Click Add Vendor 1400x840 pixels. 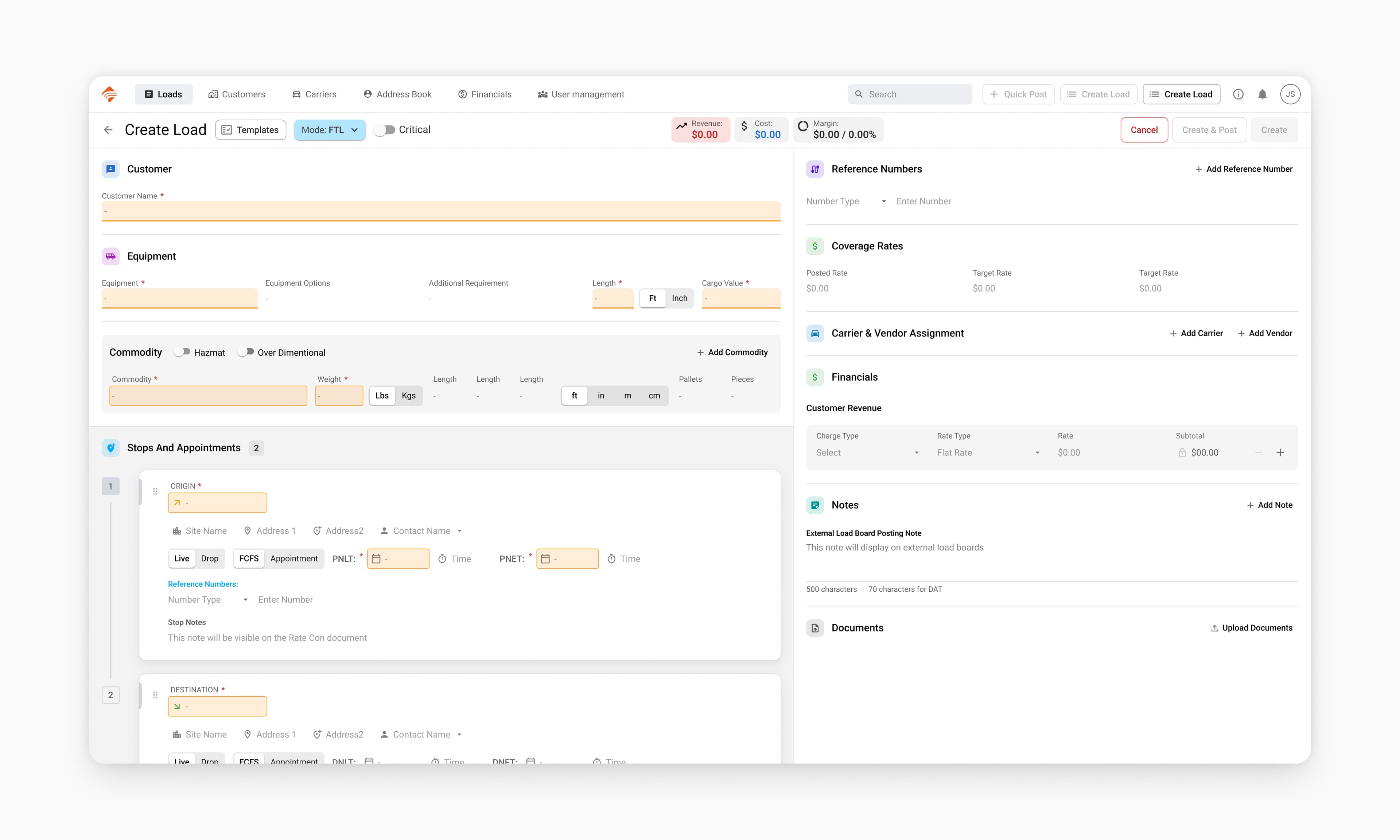click(1265, 333)
